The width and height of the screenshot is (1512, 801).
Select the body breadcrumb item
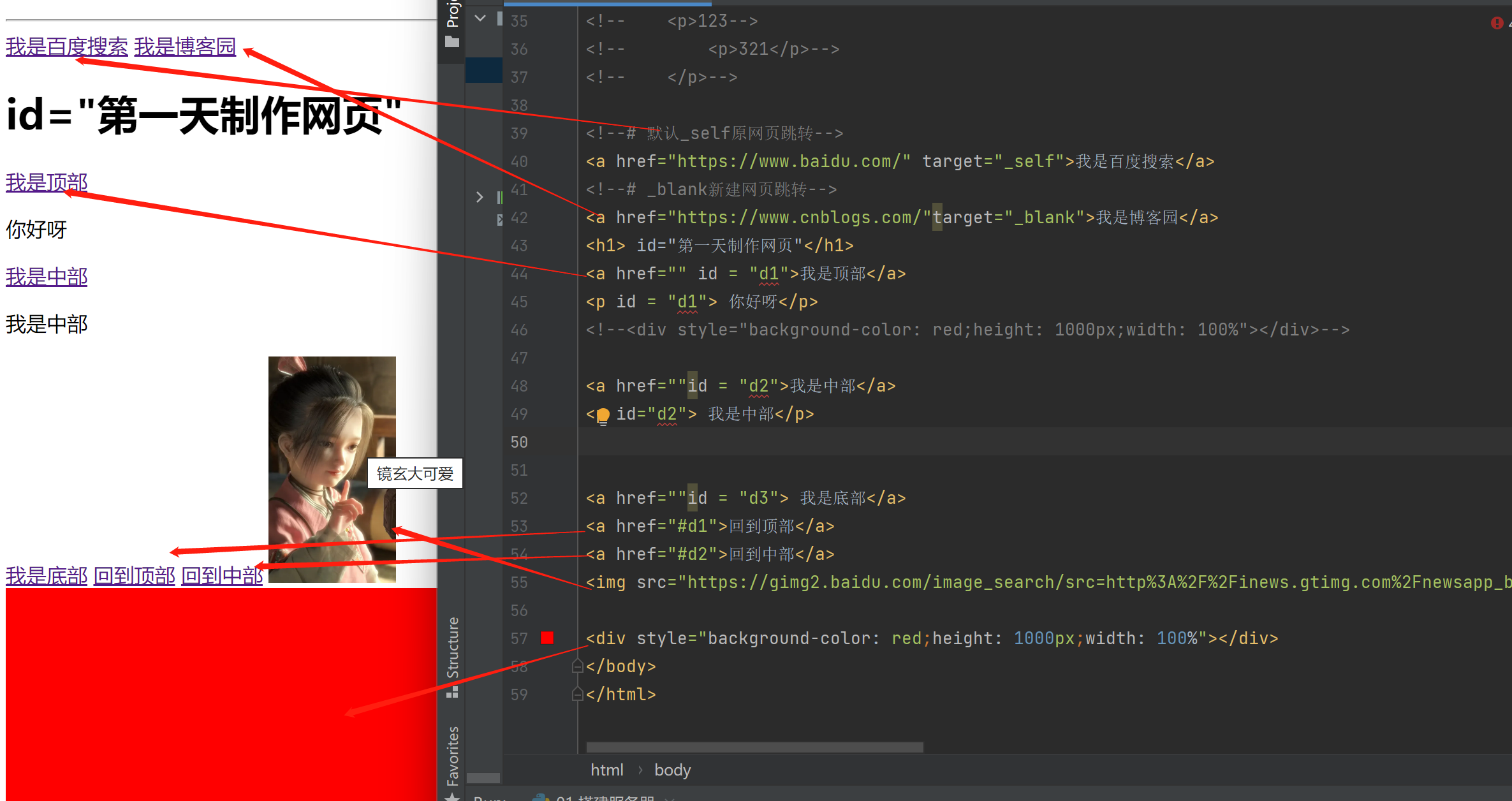(672, 770)
